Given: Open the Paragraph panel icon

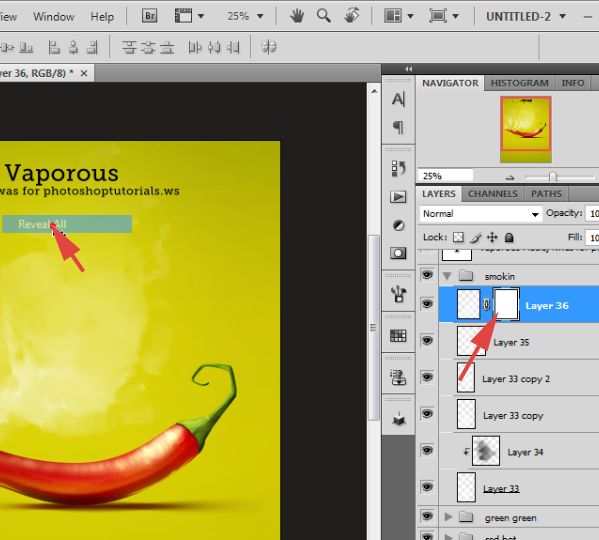Looking at the screenshot, I should (398, 127).
